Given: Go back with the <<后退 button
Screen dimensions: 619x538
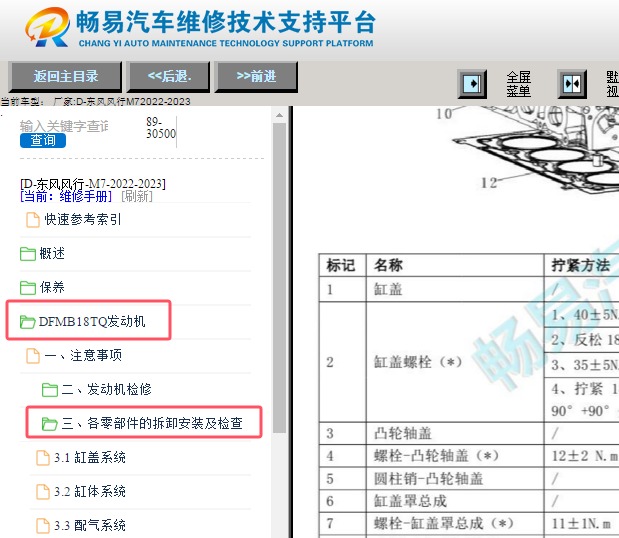Looking at the screenshot, I should [169, 76].
